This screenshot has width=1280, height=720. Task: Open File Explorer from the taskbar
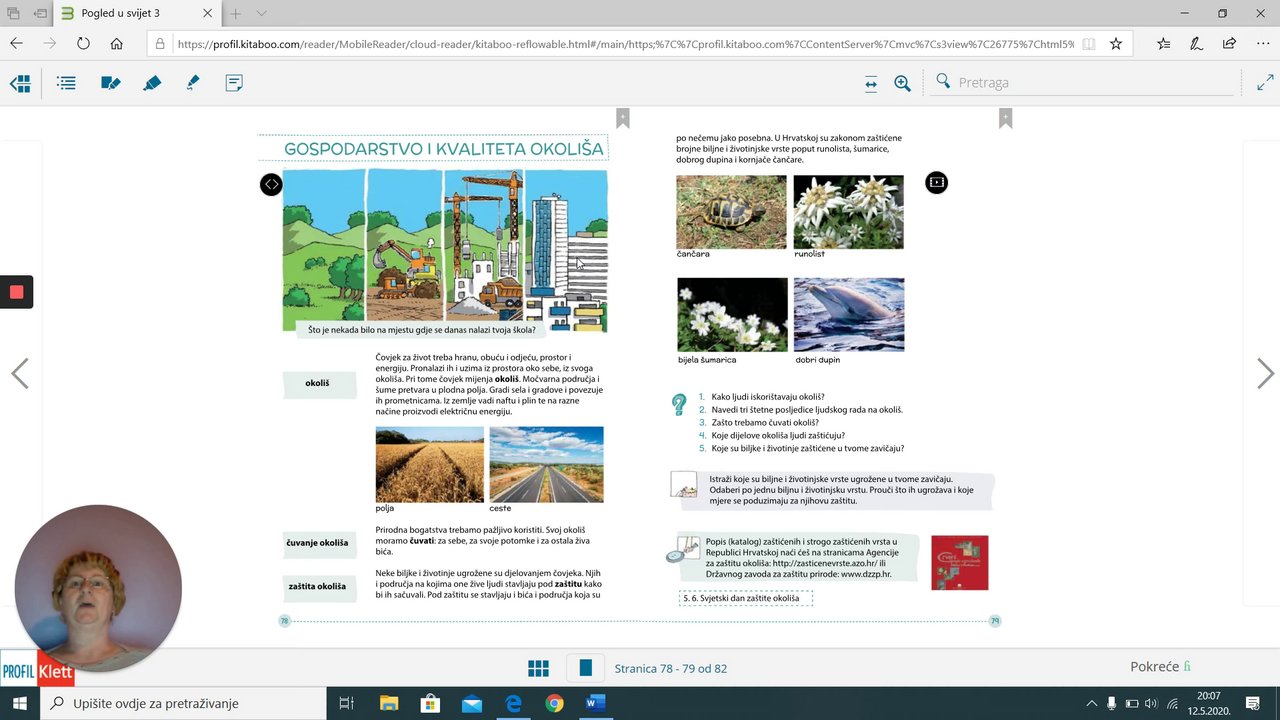[388, 703]
